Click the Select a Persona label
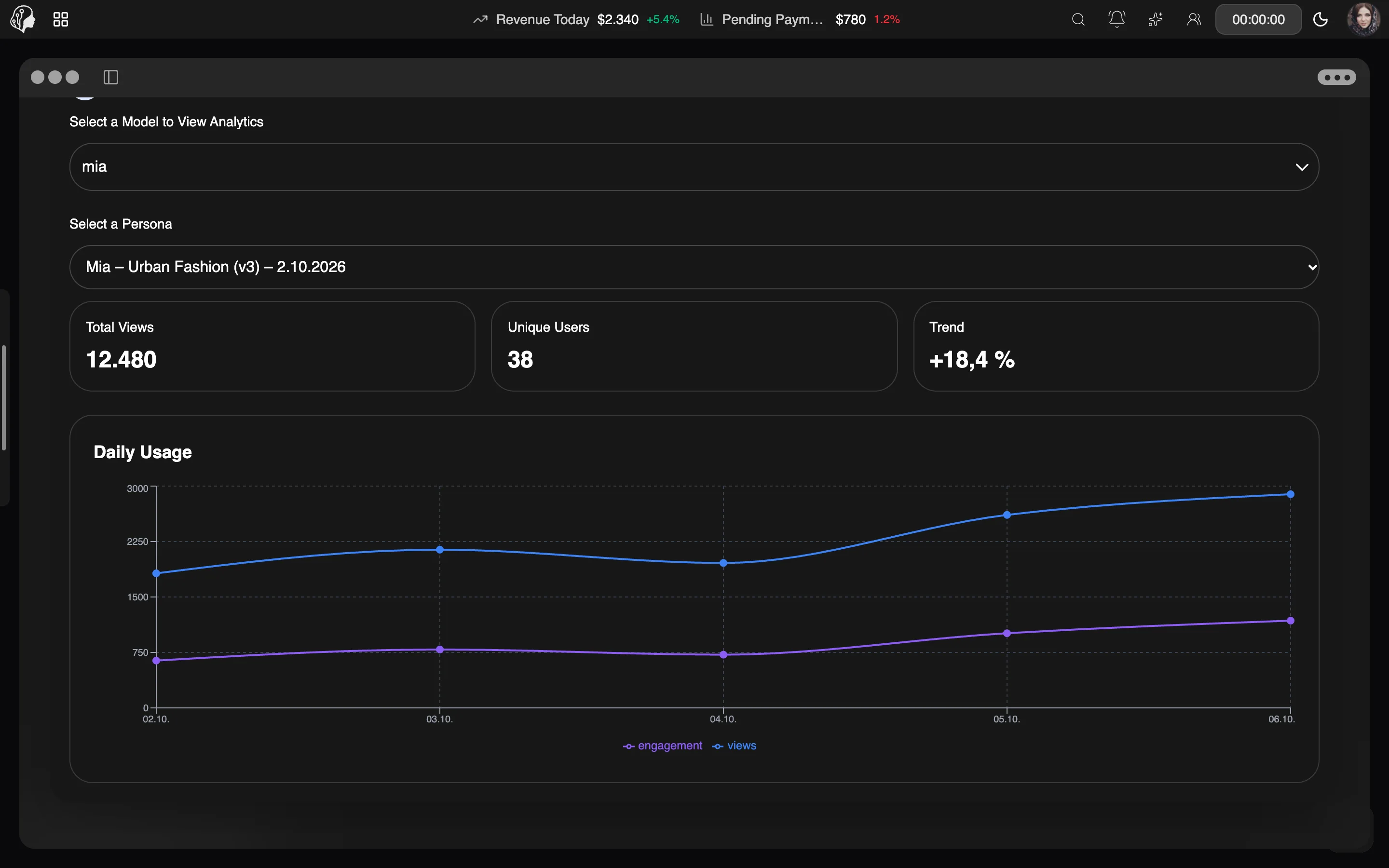This screenshot has height=868, width=1389. [121, 224]
